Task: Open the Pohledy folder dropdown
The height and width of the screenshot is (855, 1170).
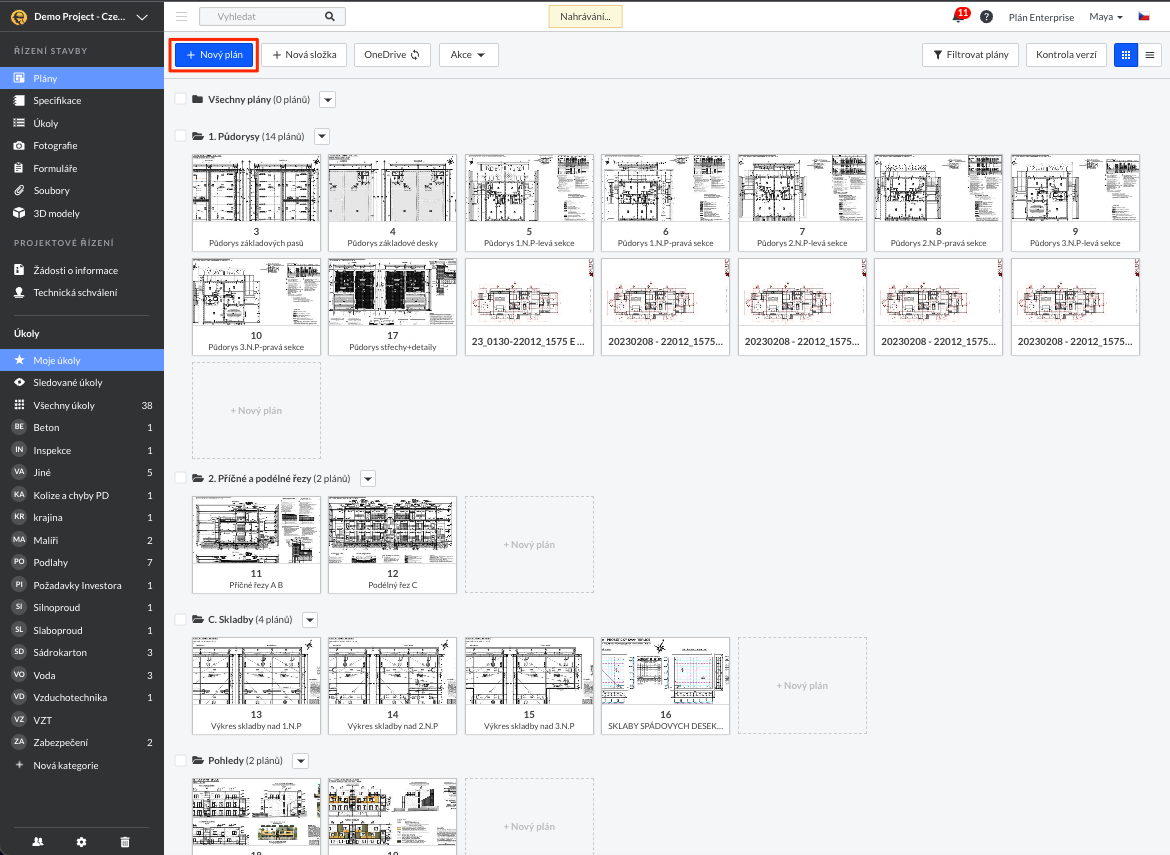Action: pos(300,761)
